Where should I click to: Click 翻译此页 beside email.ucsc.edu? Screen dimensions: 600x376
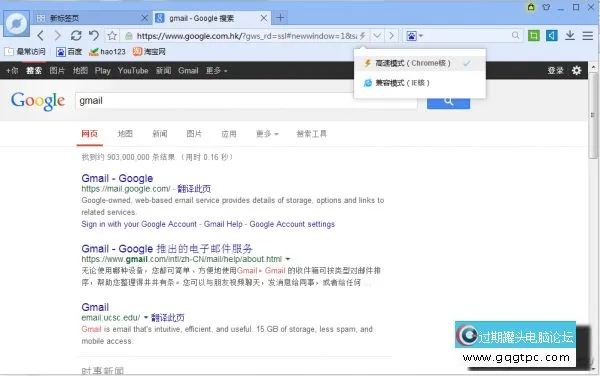coord(168,317)
